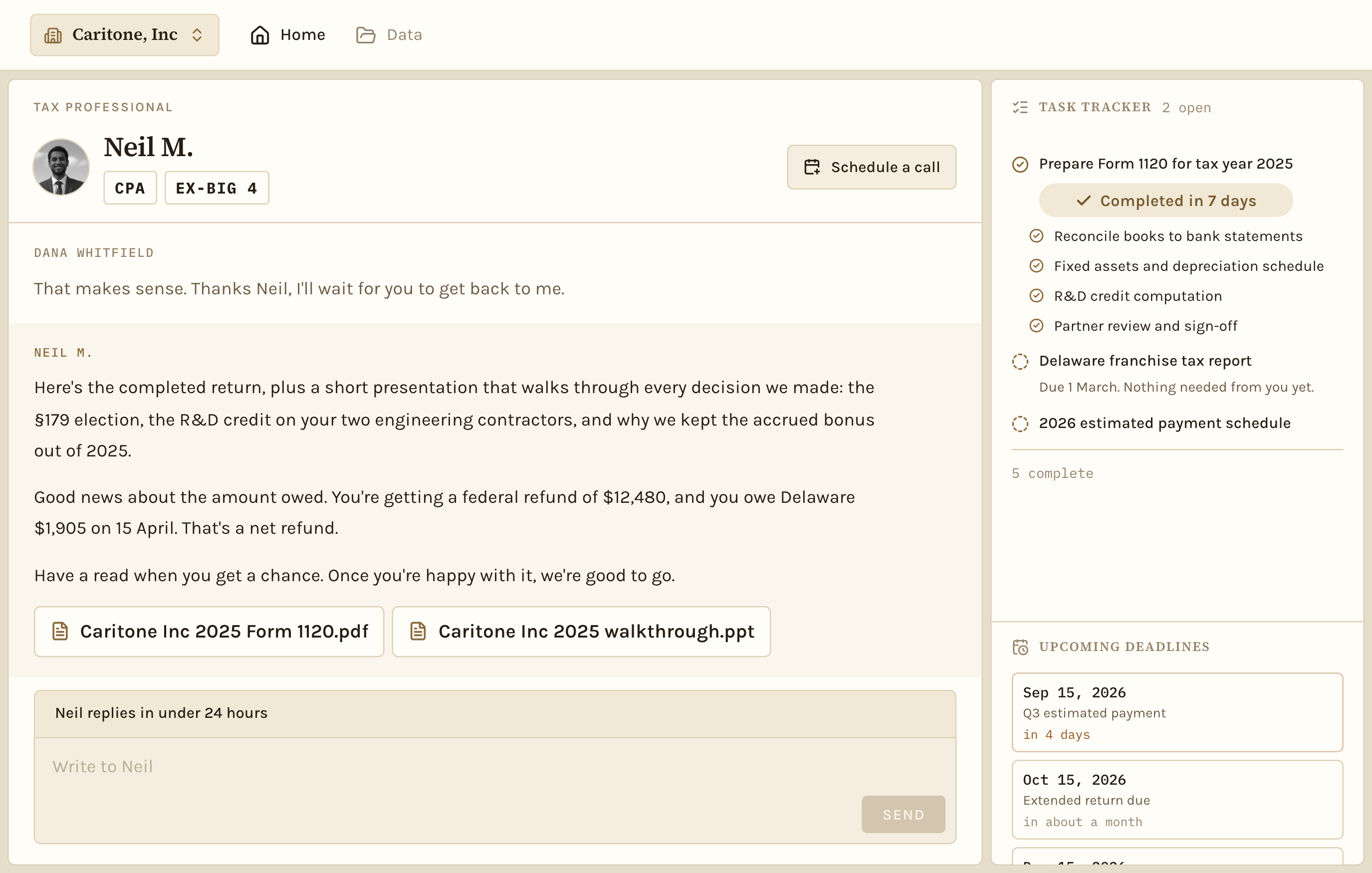1372x873 pixels.
Task: Click the open circle for Delaware franchise tax report
Action: coord(1020,362)
